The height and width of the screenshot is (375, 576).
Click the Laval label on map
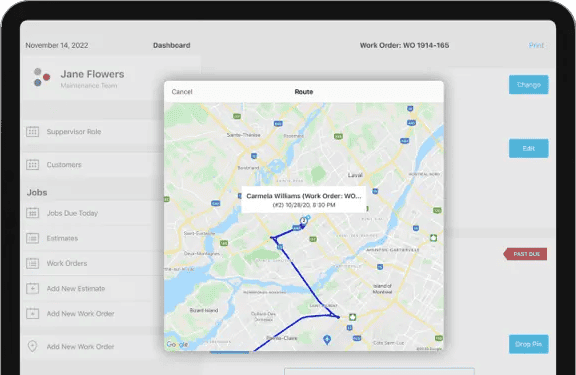[x=355, y=175]
